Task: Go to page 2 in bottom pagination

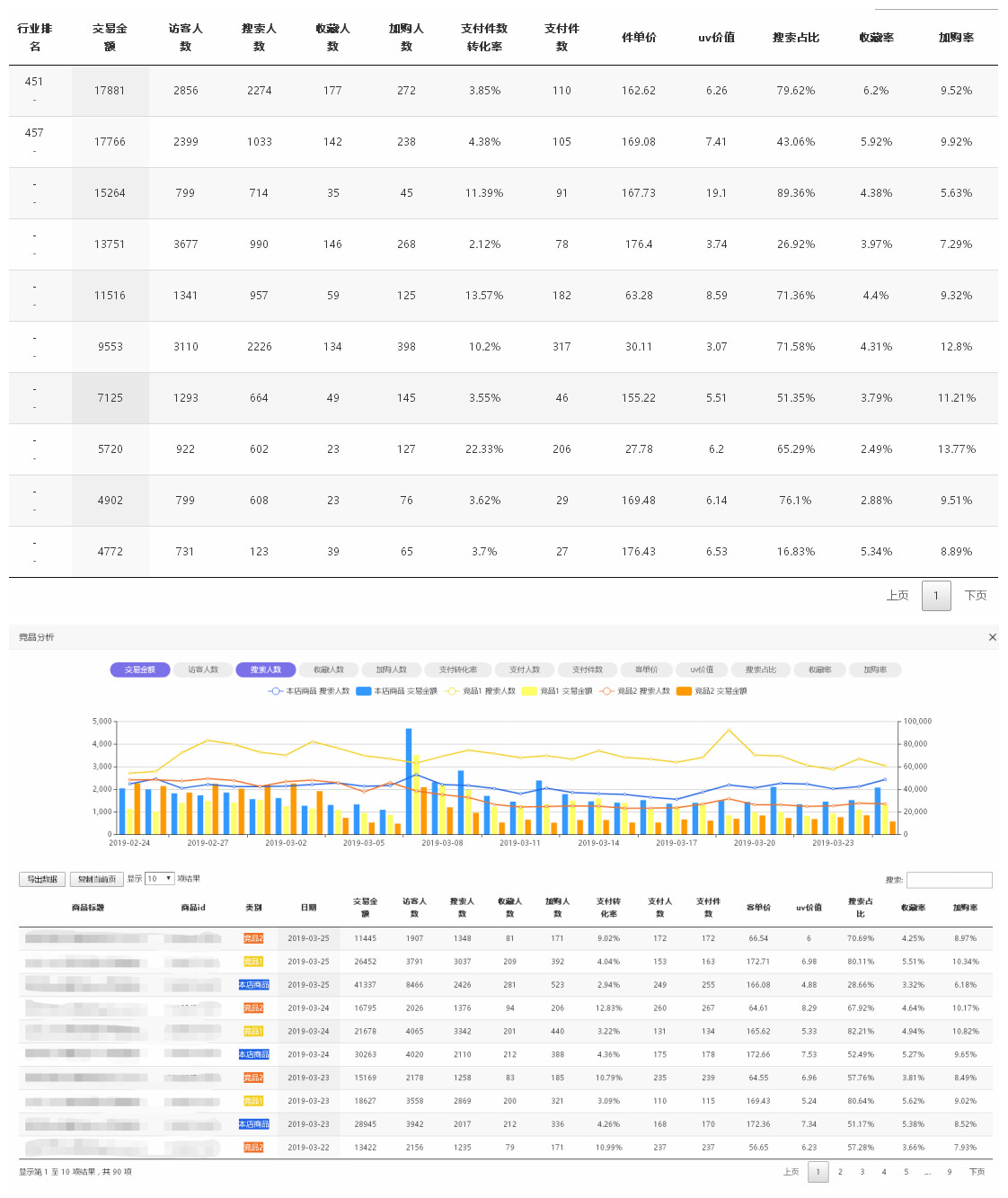Action: tap(840, 1172)
